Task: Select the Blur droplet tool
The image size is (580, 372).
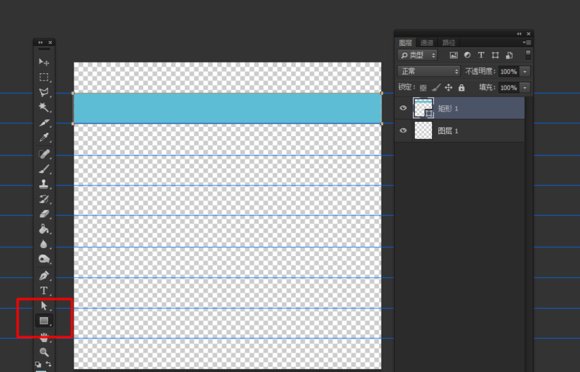Action: [44, 244]
